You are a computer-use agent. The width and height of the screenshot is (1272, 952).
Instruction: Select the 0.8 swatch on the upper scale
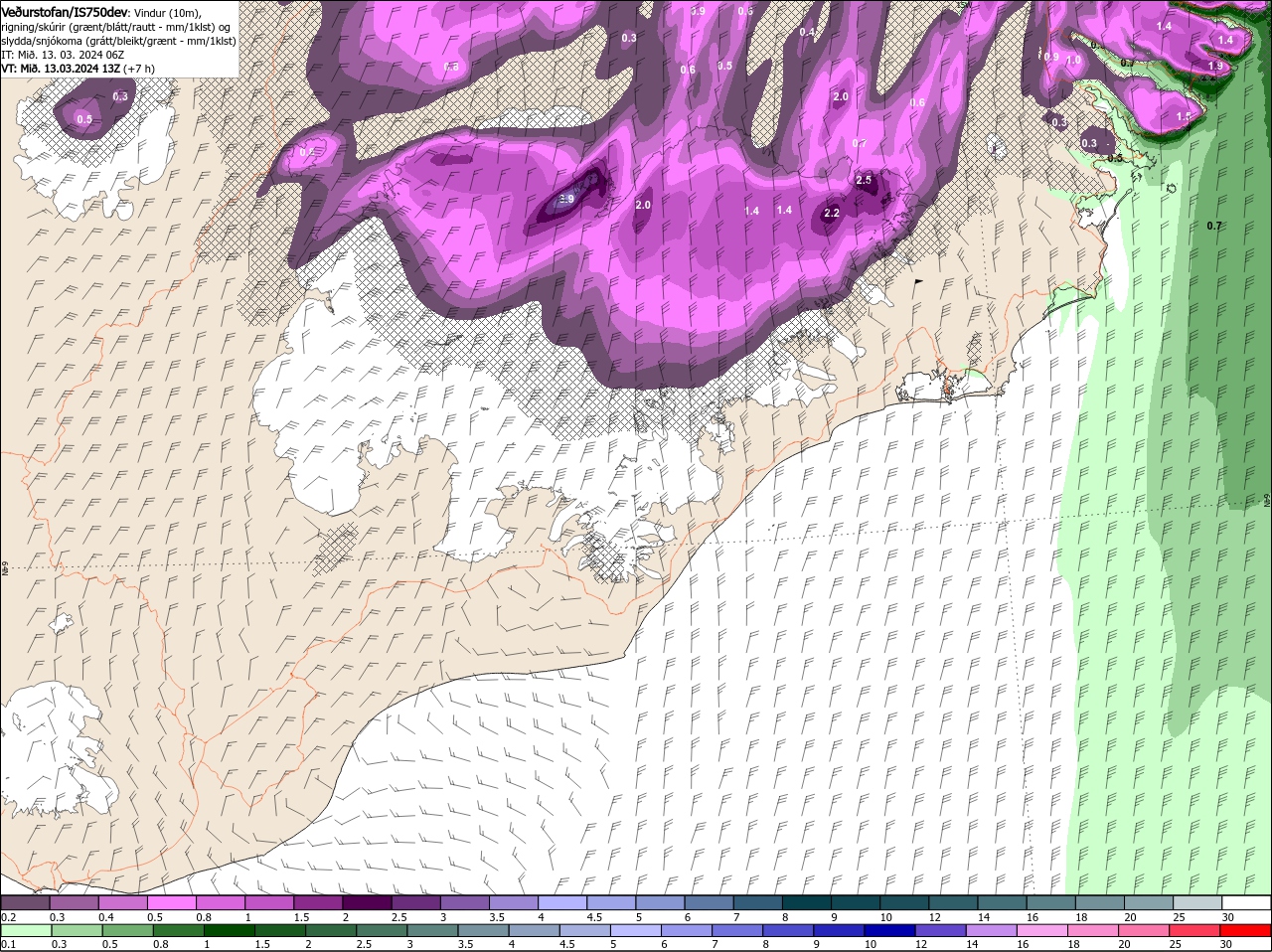tap(221, 902)
